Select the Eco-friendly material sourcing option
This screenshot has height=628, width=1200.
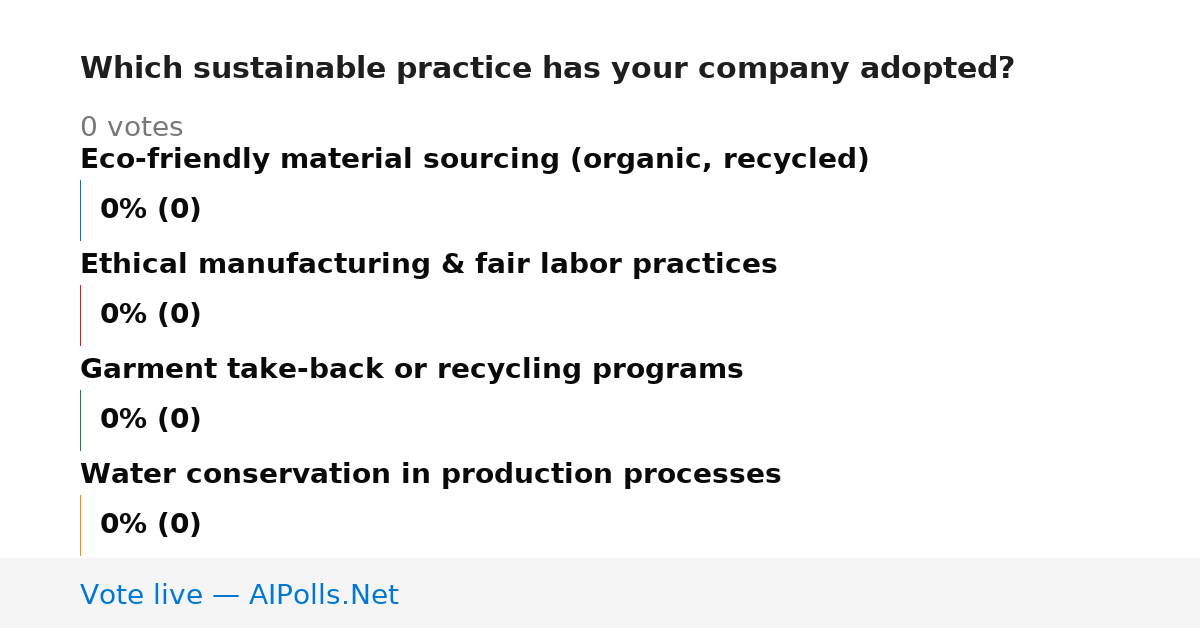(x=475, y=160)
